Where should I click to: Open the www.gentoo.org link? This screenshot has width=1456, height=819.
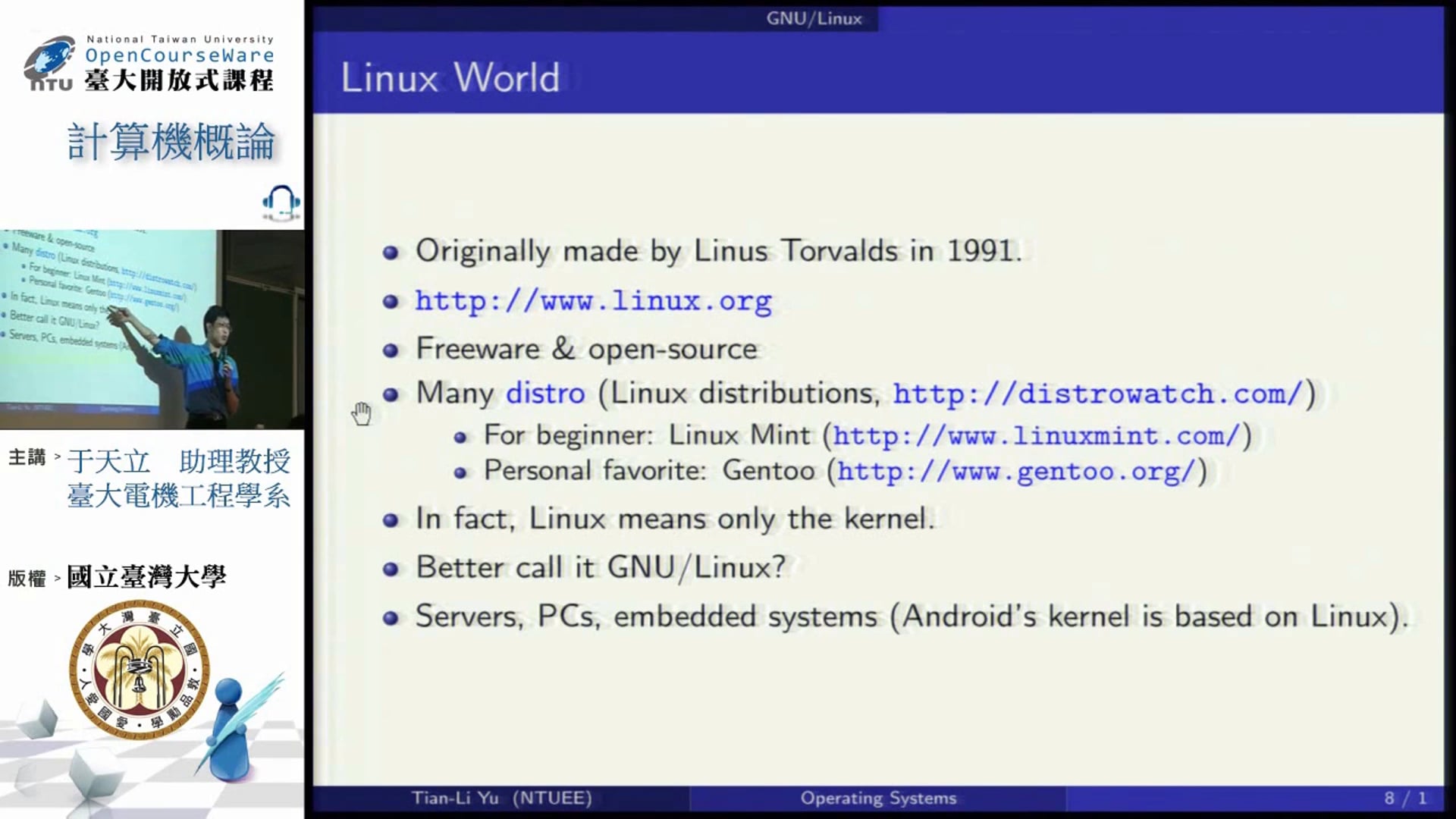pos(1016,472)
